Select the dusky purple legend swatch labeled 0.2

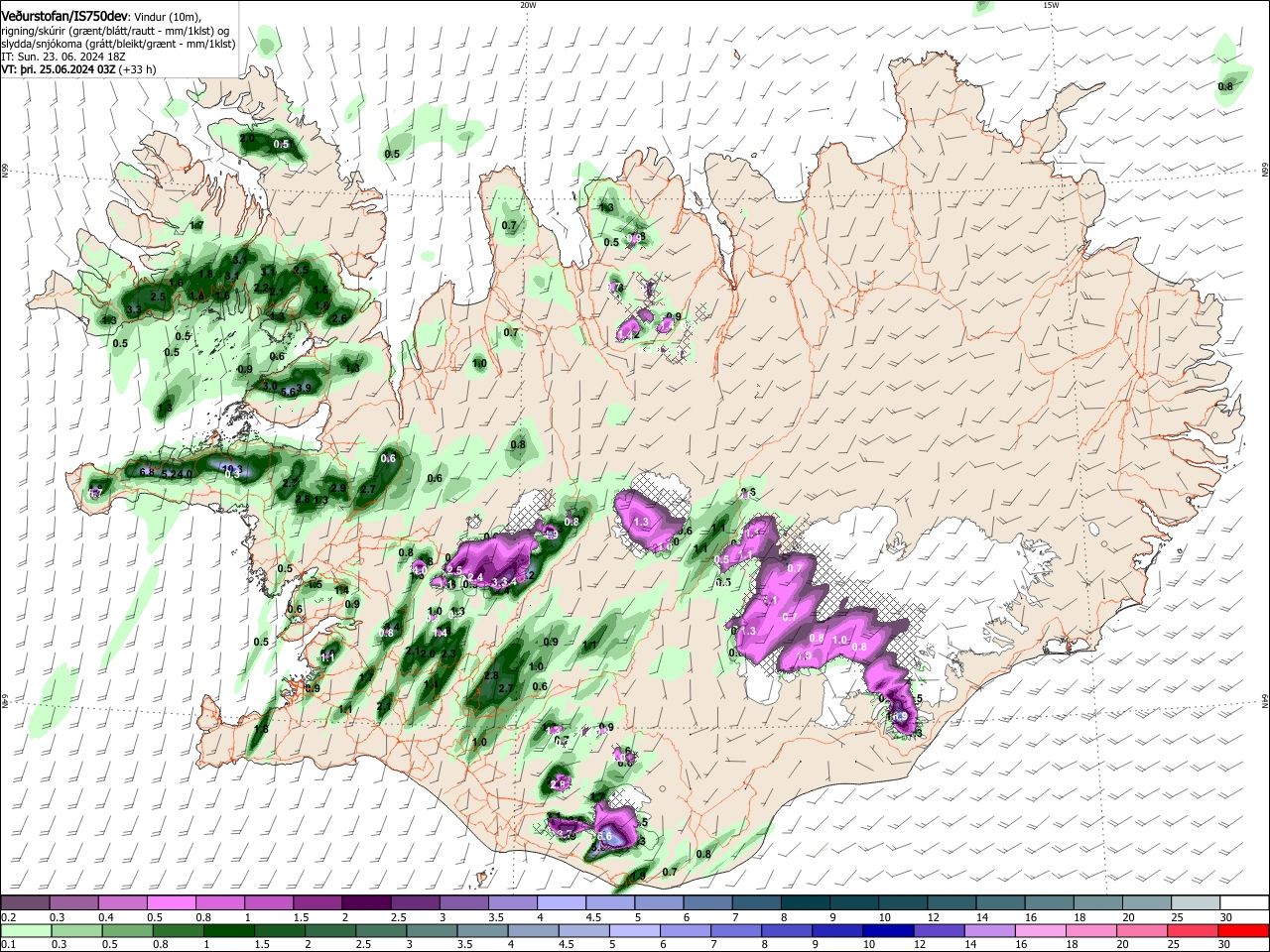tap(25, 903)
